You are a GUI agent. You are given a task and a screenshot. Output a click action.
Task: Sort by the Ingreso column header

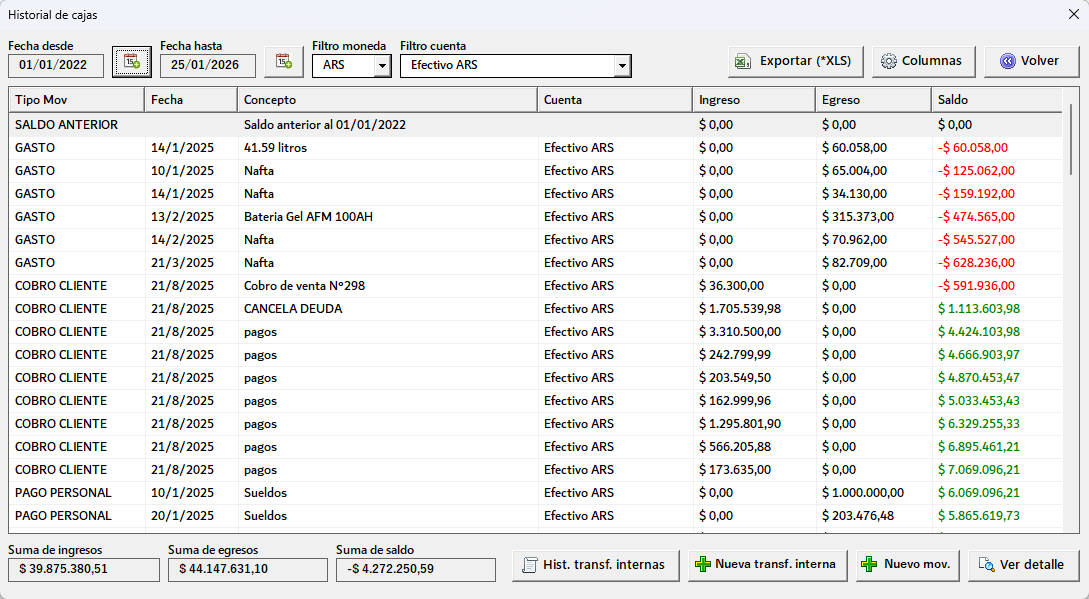[754, 100]
